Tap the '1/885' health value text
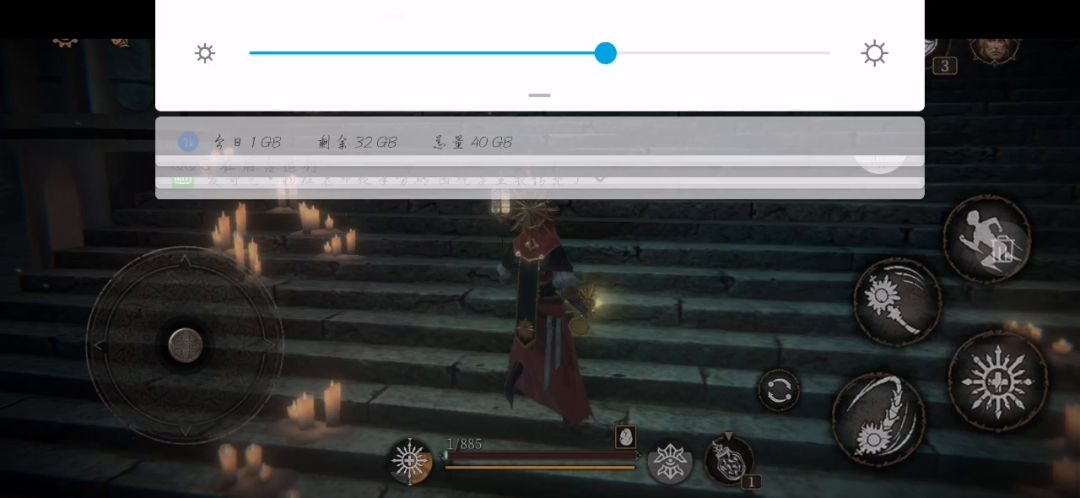This screenshot has height=498, width=1080. pyautogui.click(x=464, y=444)
